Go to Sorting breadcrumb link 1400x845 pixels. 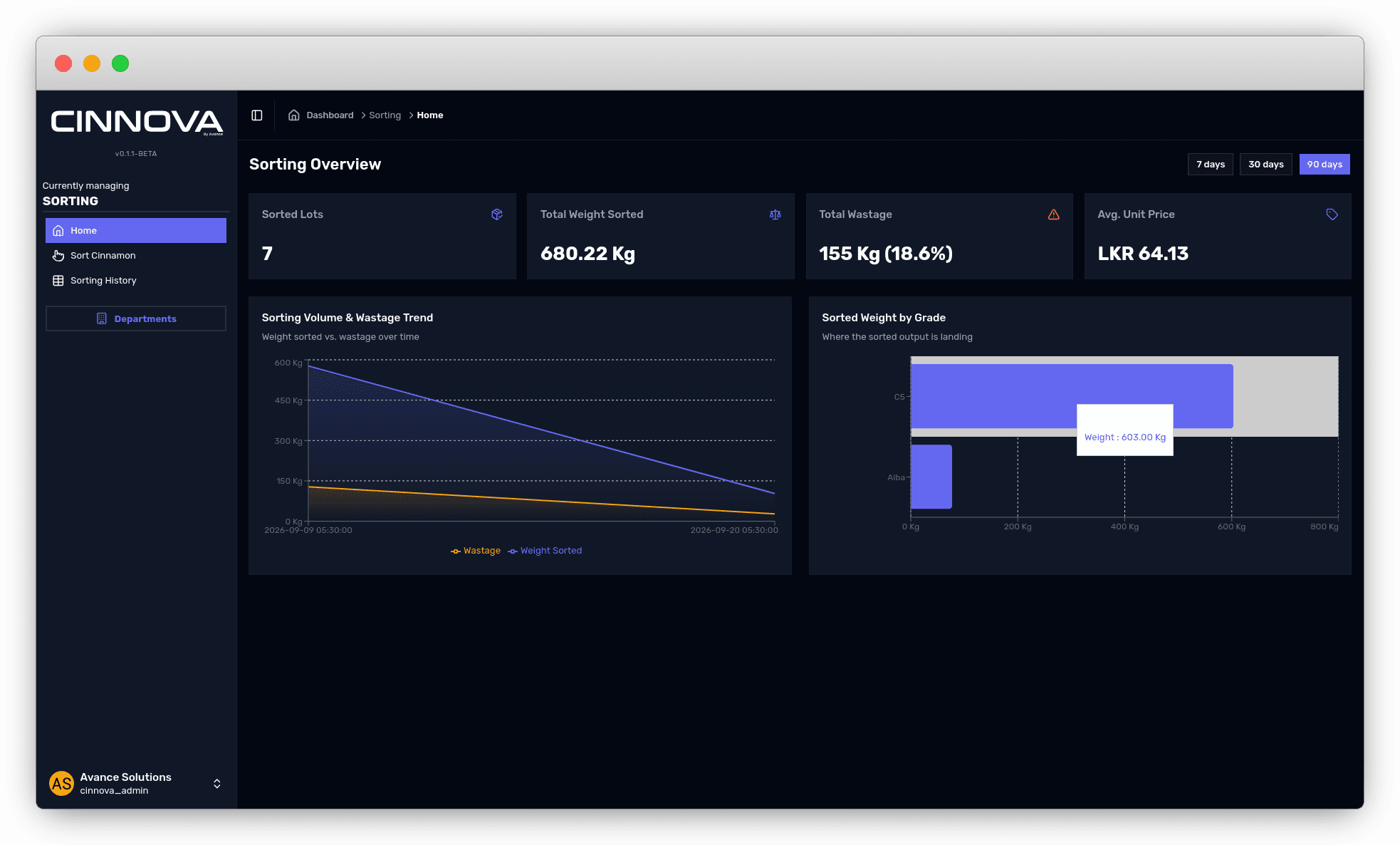(385, 115)
